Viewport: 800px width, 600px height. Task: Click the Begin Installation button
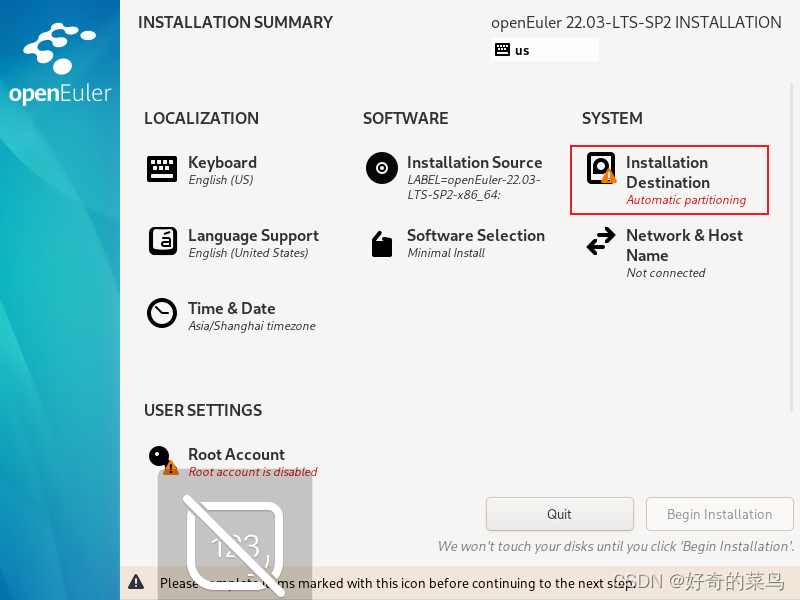point(719,514)
